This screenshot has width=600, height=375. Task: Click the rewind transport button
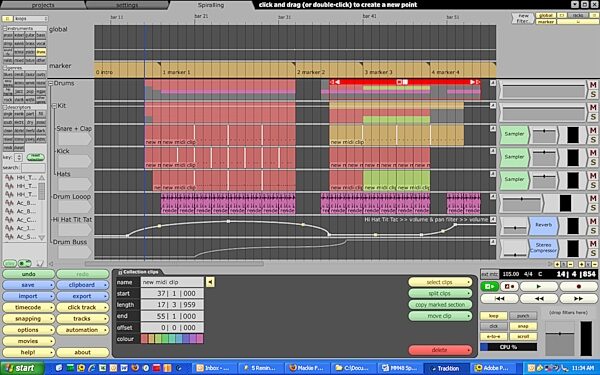[538, 298]
